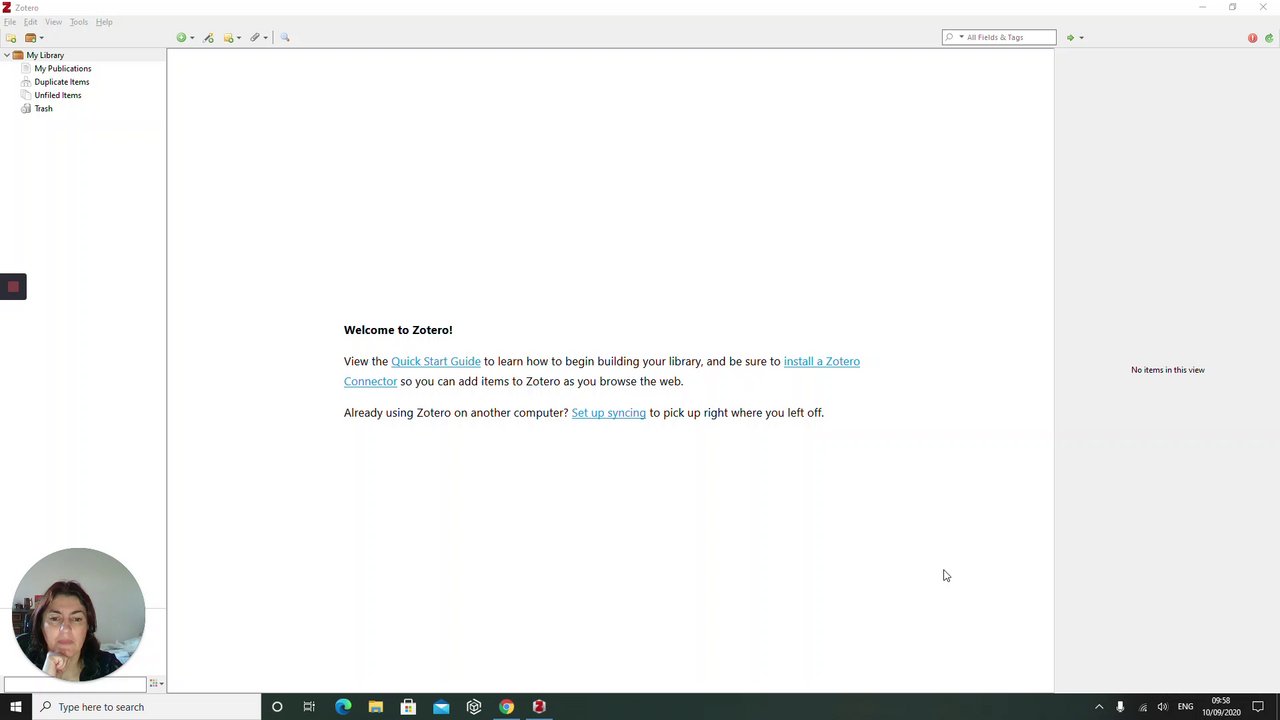Click the New Collection icon
The height and width of the screenshot is (720, 1280).
pos(11,38)
